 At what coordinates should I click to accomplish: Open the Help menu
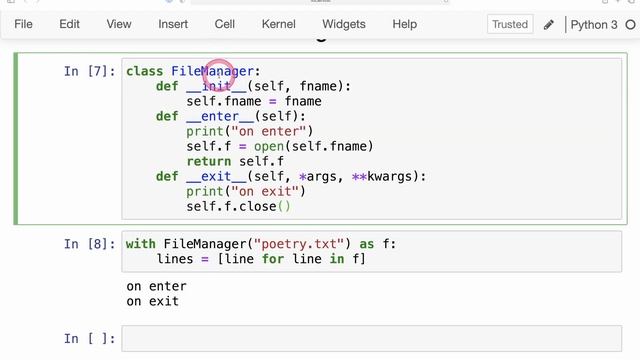(404, 24)
